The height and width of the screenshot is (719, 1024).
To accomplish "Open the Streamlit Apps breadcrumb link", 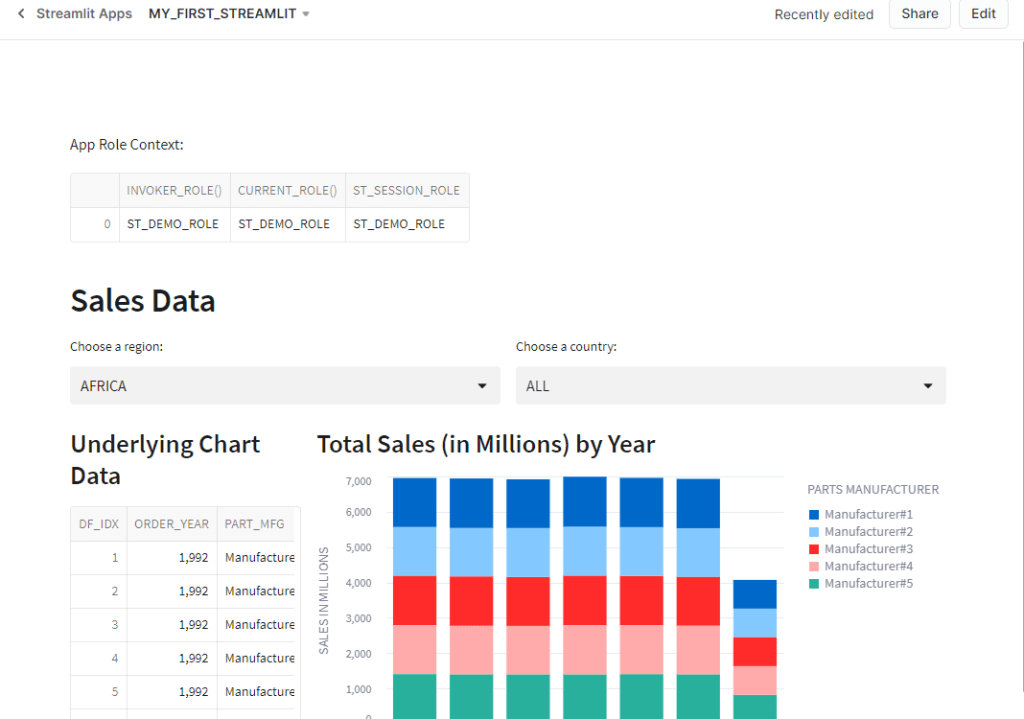I will 84,14.
